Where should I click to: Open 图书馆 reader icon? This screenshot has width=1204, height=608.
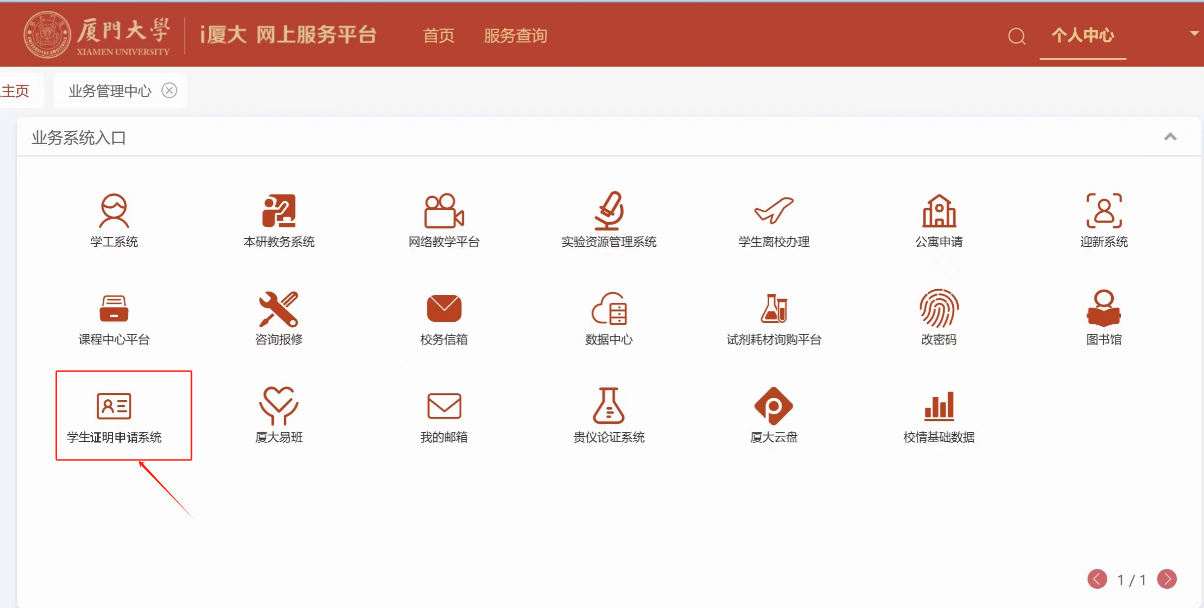tap(1104, 309)
